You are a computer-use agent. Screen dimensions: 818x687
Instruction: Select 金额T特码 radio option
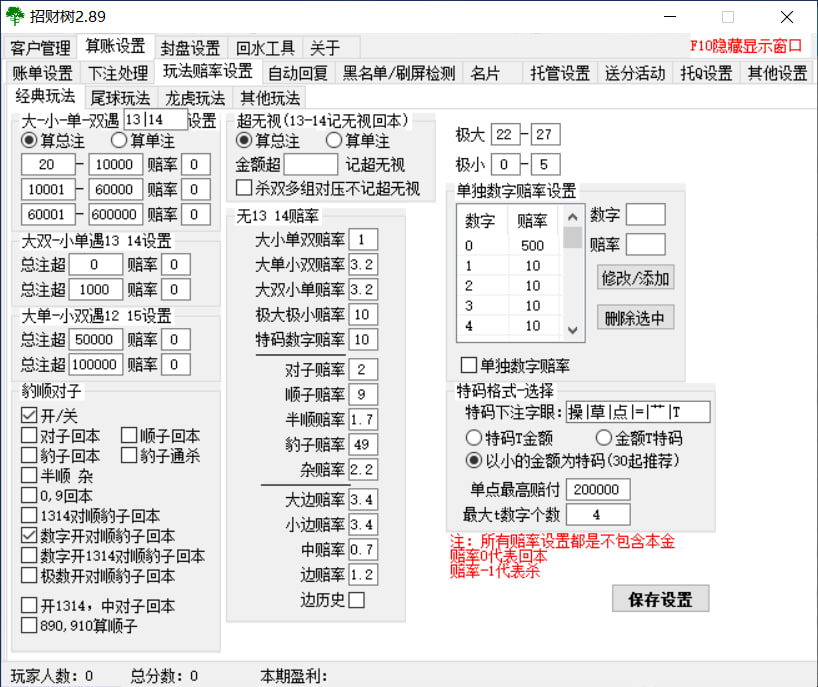coord(603,437)
